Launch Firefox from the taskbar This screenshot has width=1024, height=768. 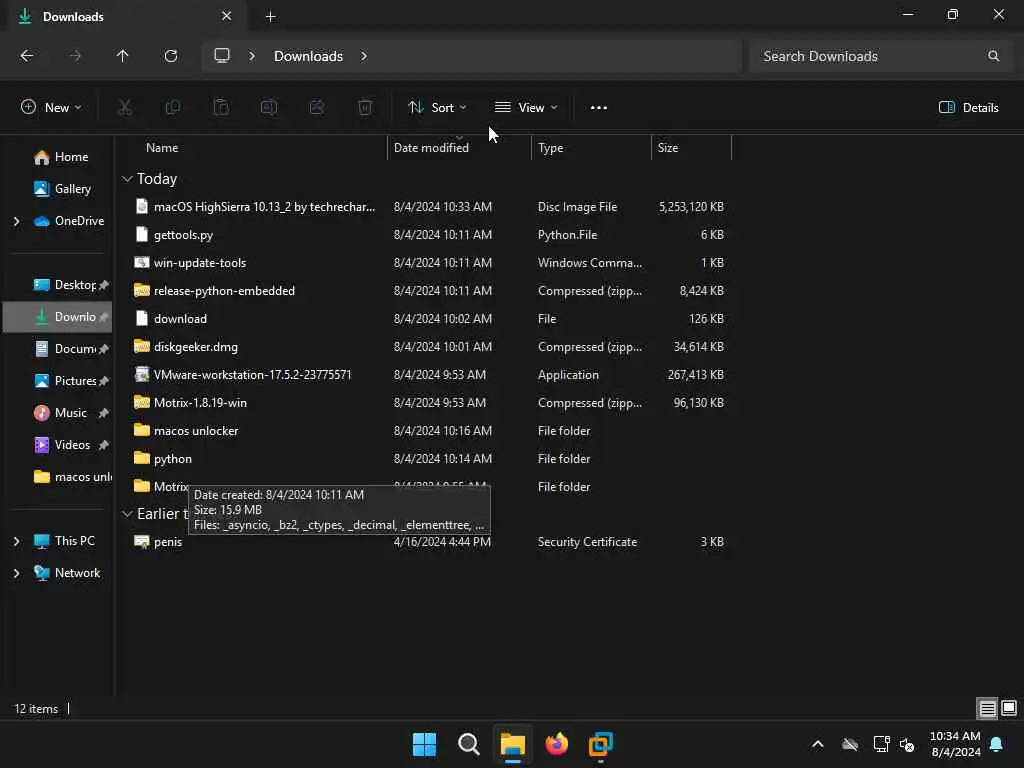coord(556,744)
